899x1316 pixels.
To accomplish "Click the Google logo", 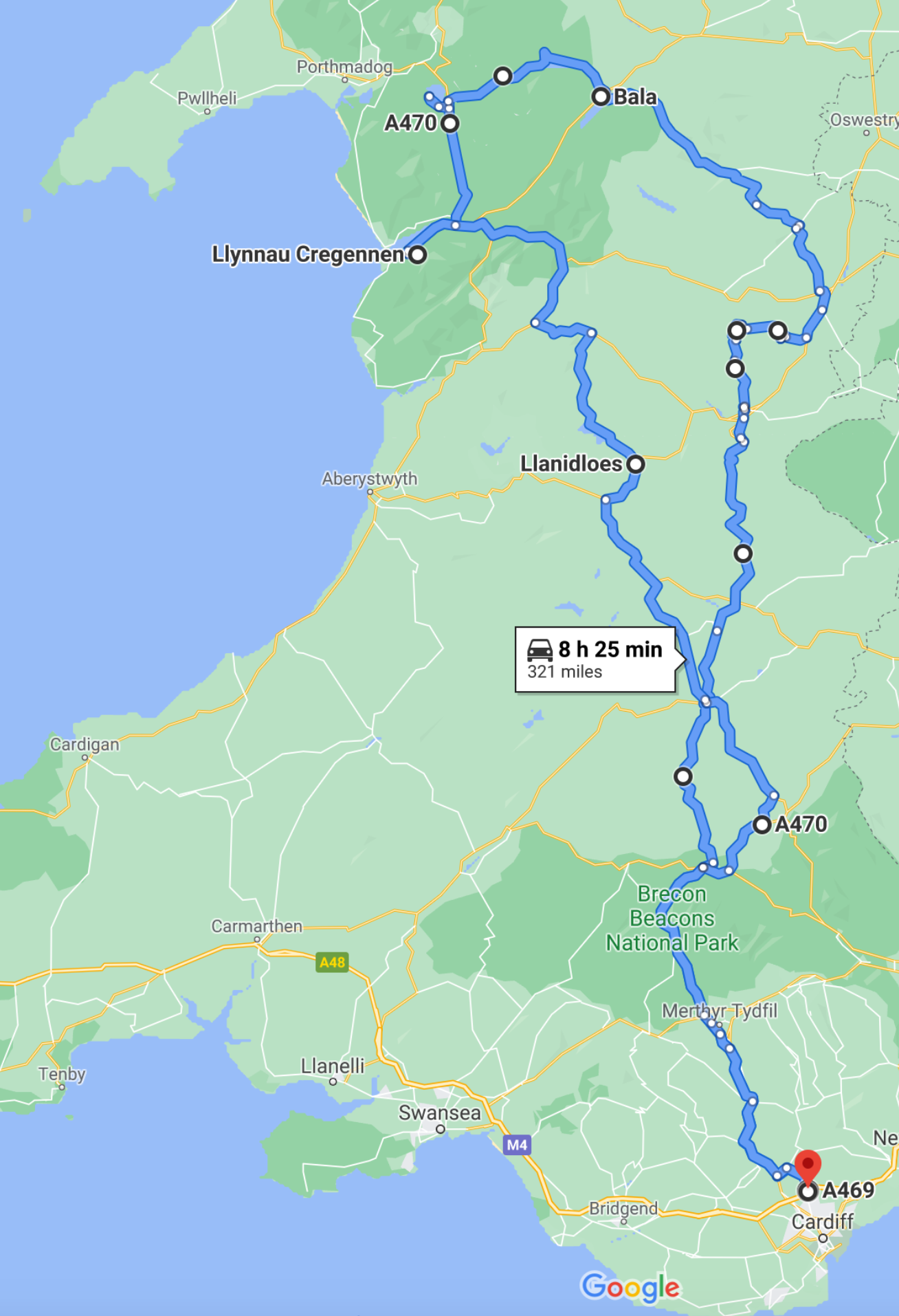I will point(631,1287).
